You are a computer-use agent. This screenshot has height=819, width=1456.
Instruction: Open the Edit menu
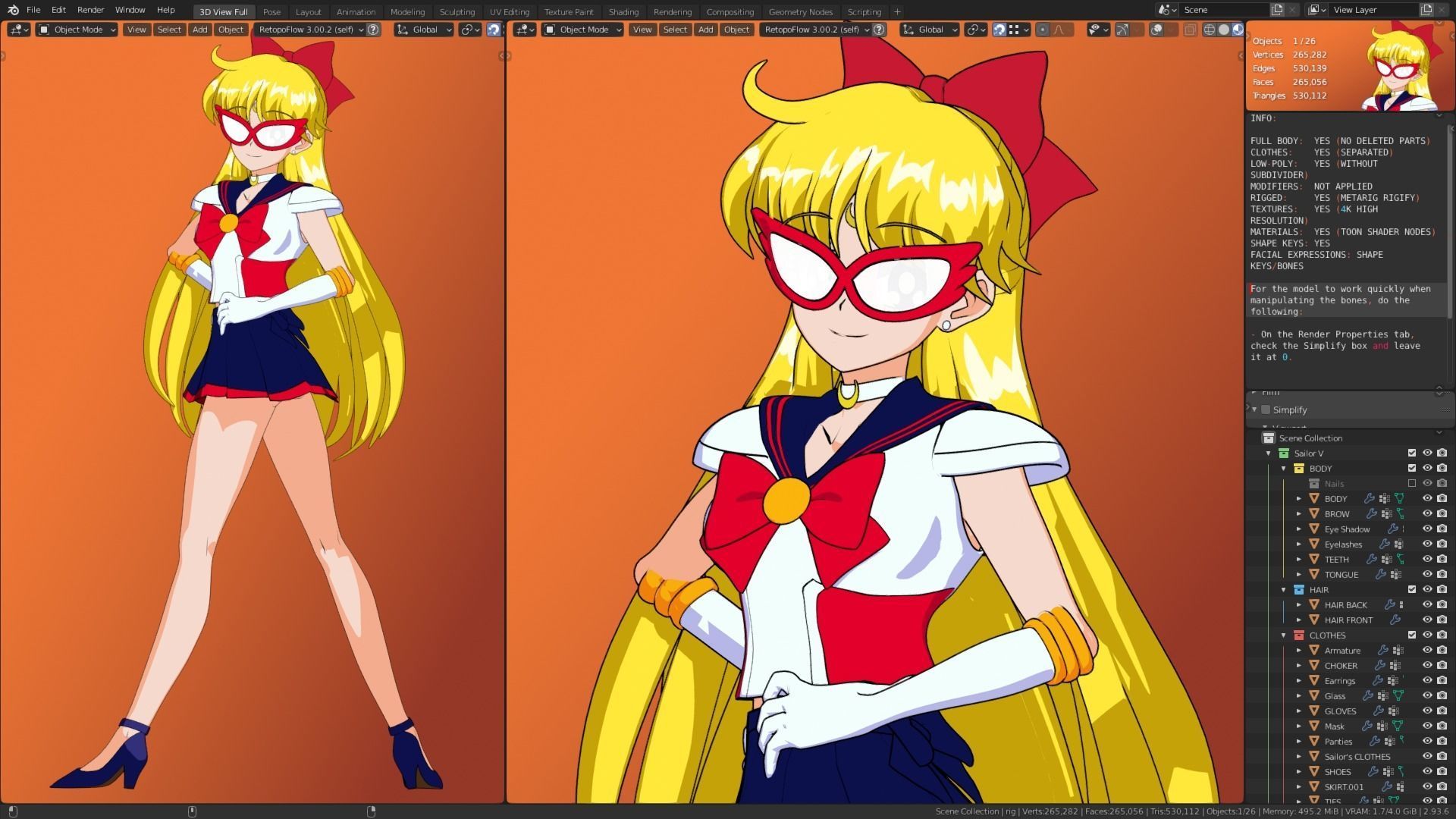(x=58, y=10)
